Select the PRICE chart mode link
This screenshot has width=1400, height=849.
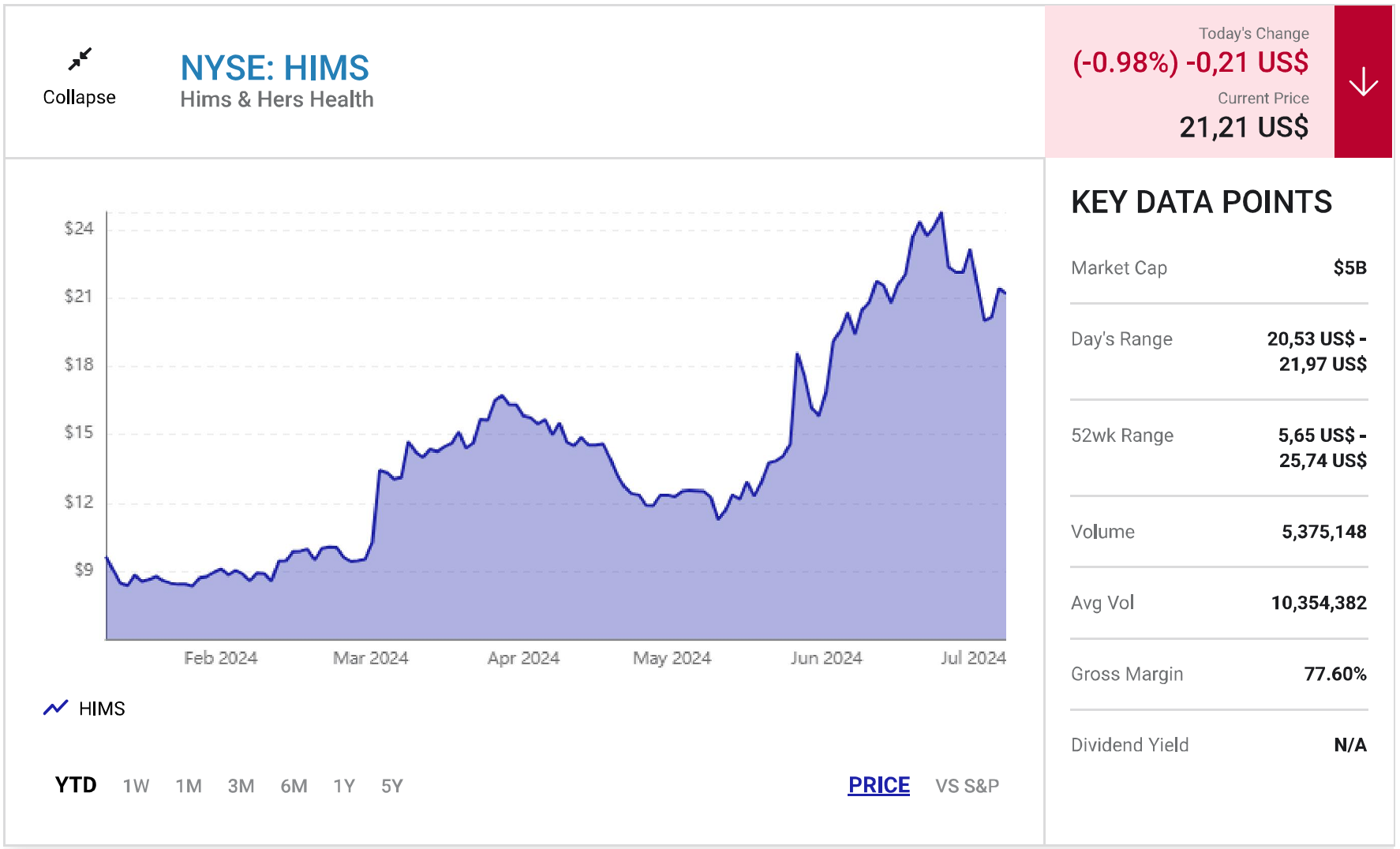tap(878, 785)
